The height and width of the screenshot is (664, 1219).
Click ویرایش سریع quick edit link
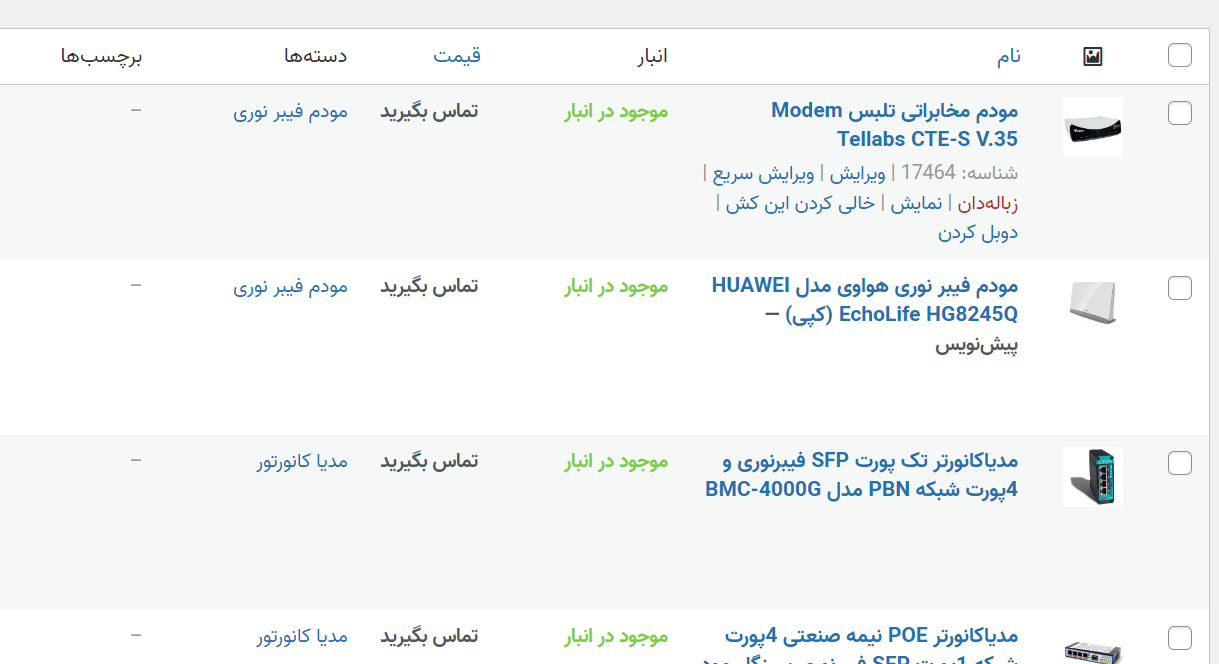(762, 173)
